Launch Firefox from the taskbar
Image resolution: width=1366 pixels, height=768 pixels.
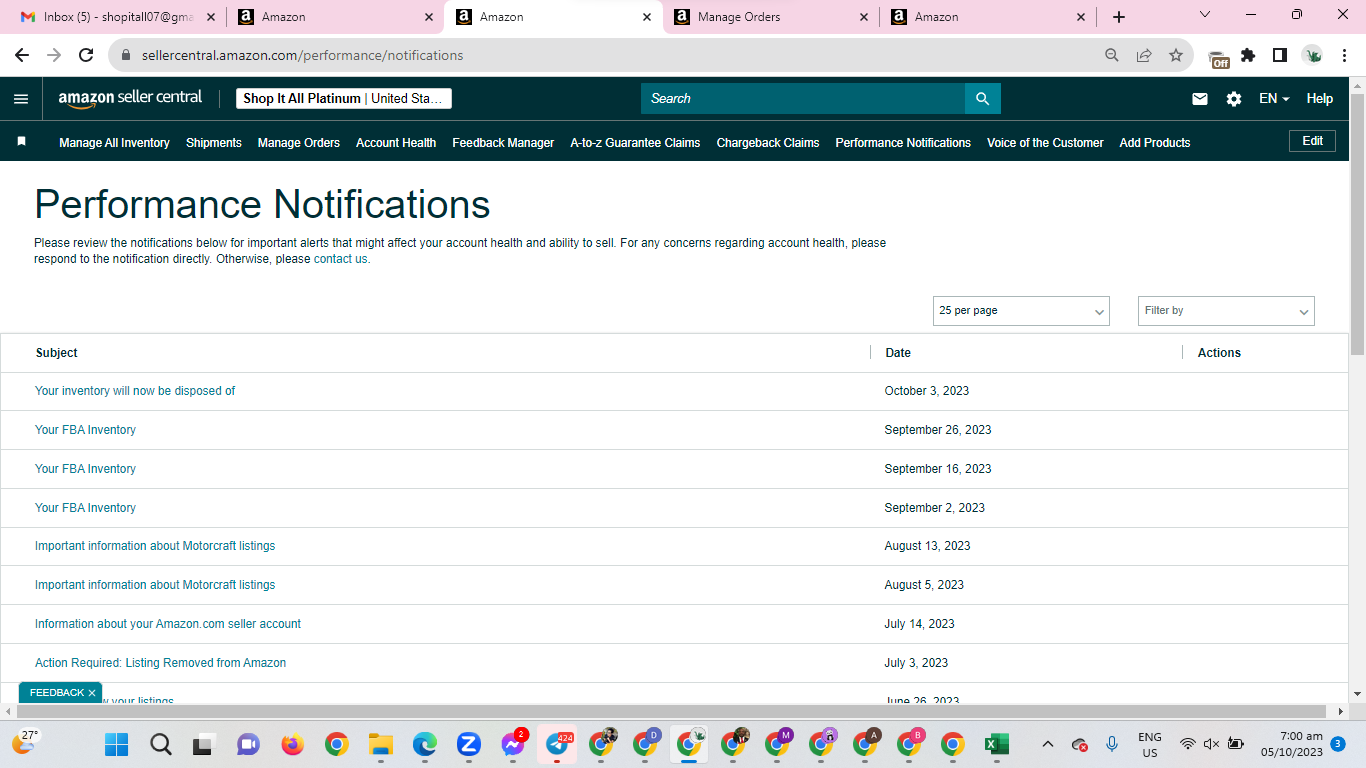point(292,744)
